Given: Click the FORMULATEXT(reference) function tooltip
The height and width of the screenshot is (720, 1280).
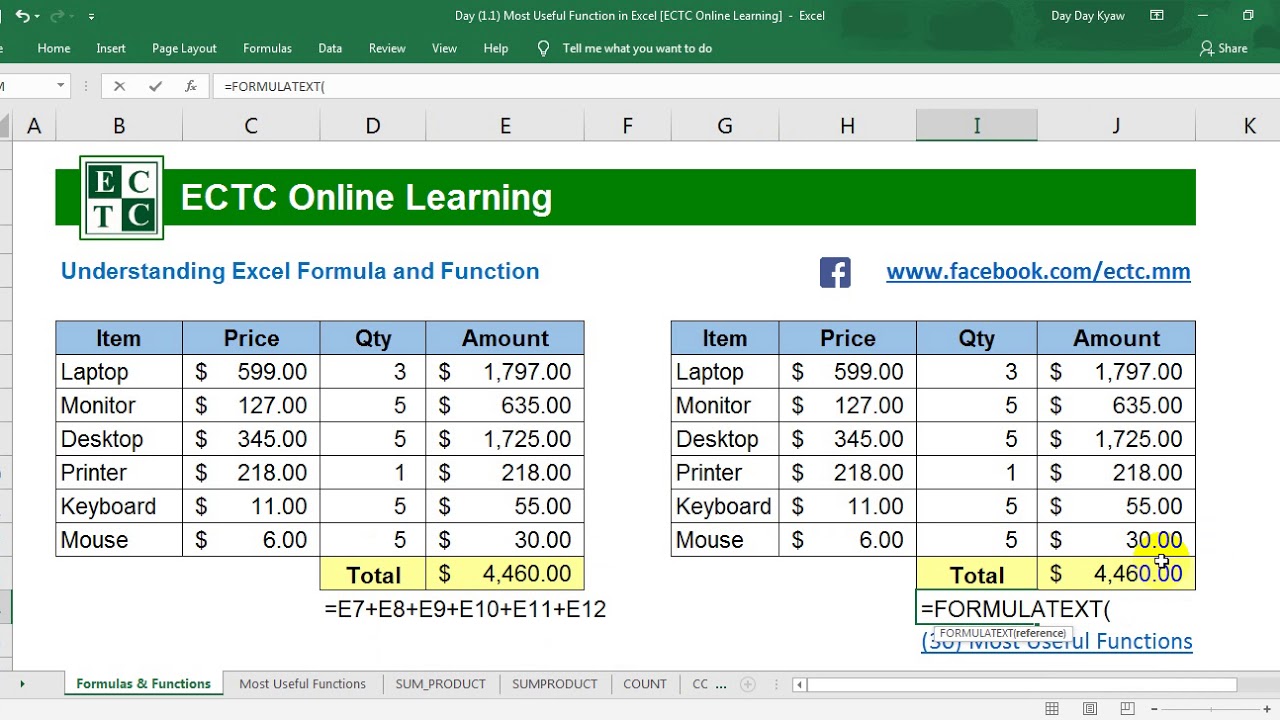Looking at the screenshot, I should click(x=1002, y=633).
